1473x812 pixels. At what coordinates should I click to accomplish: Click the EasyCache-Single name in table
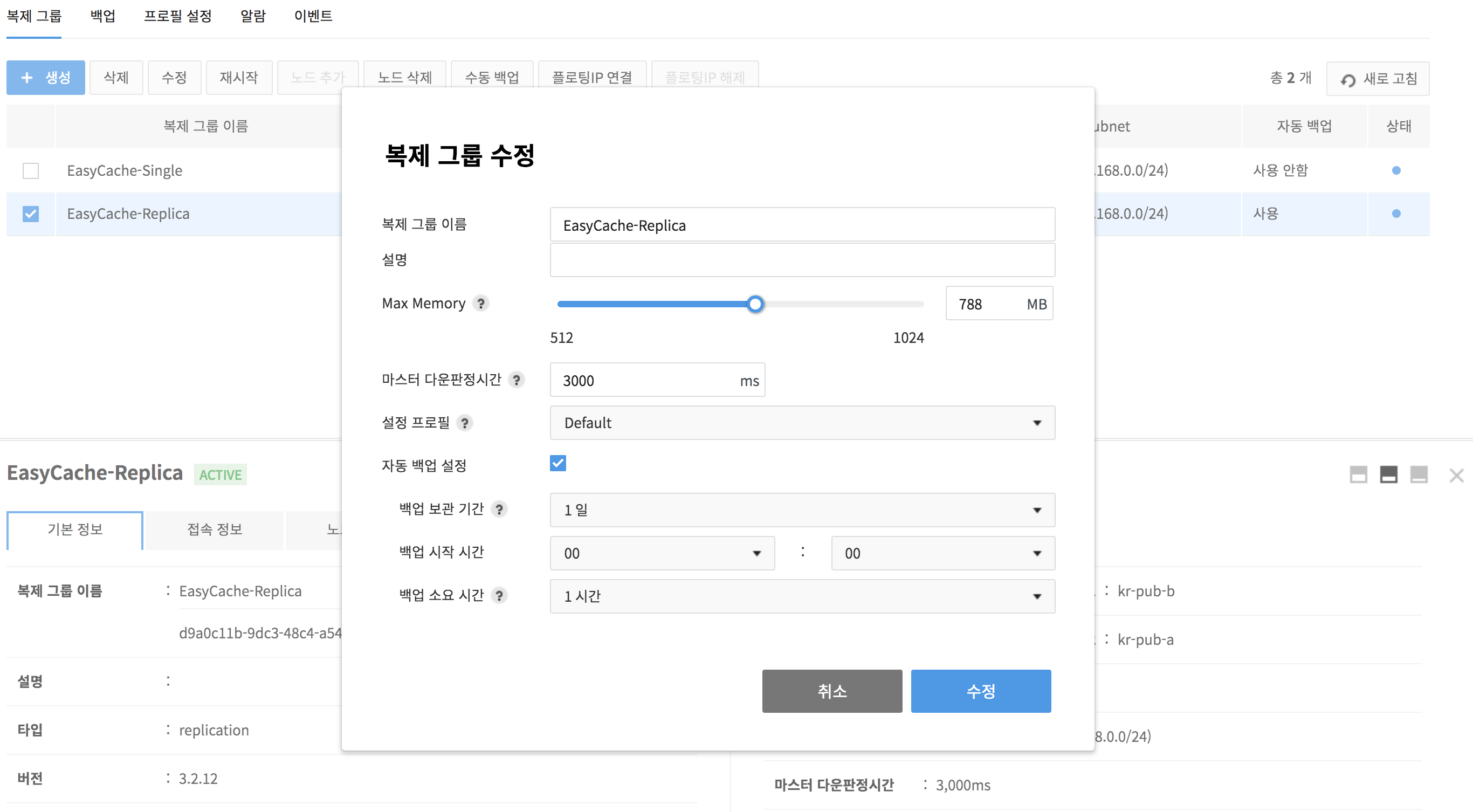125,170
